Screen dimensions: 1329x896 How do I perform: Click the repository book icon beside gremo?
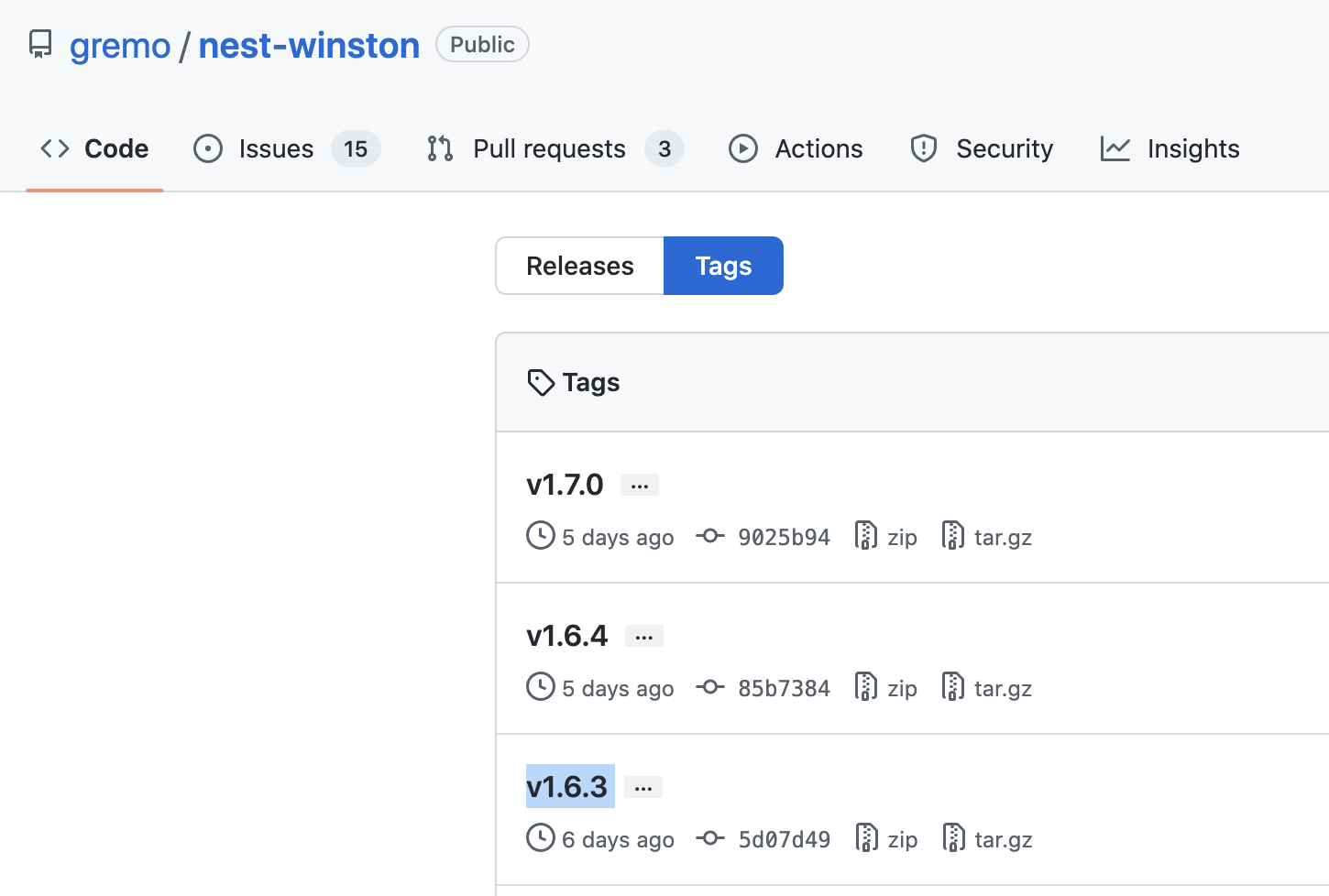pos(40,45)
